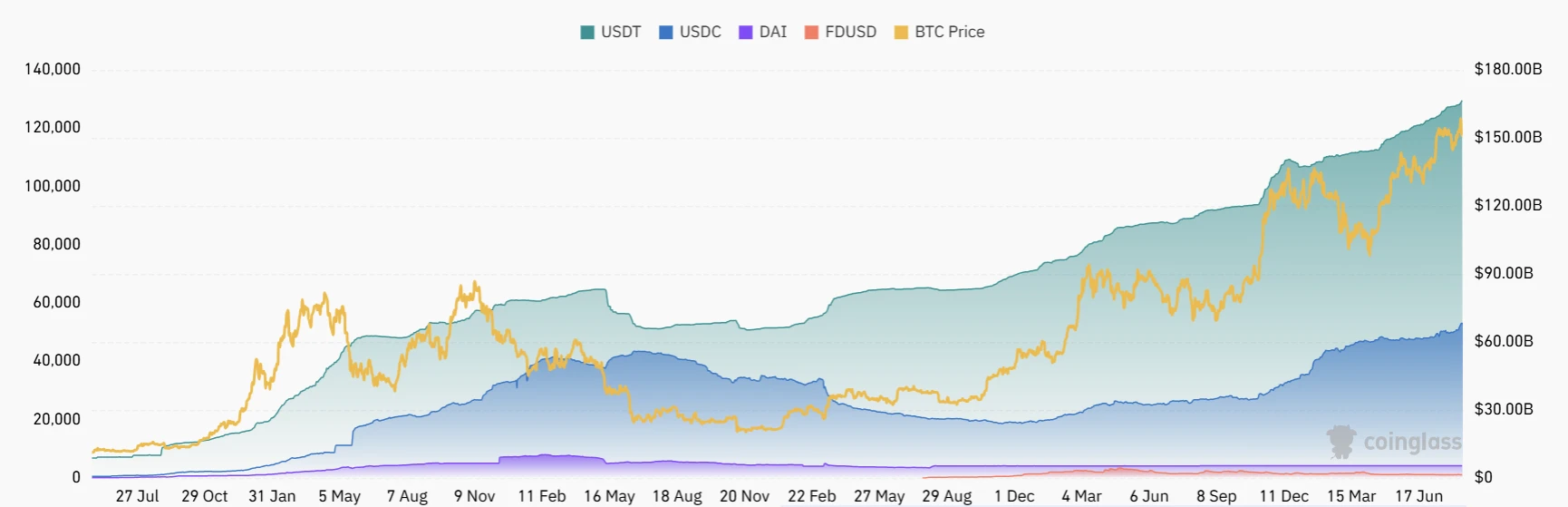
Task: Click the blue USDC legend color square
Action: (x=666, y=33)
